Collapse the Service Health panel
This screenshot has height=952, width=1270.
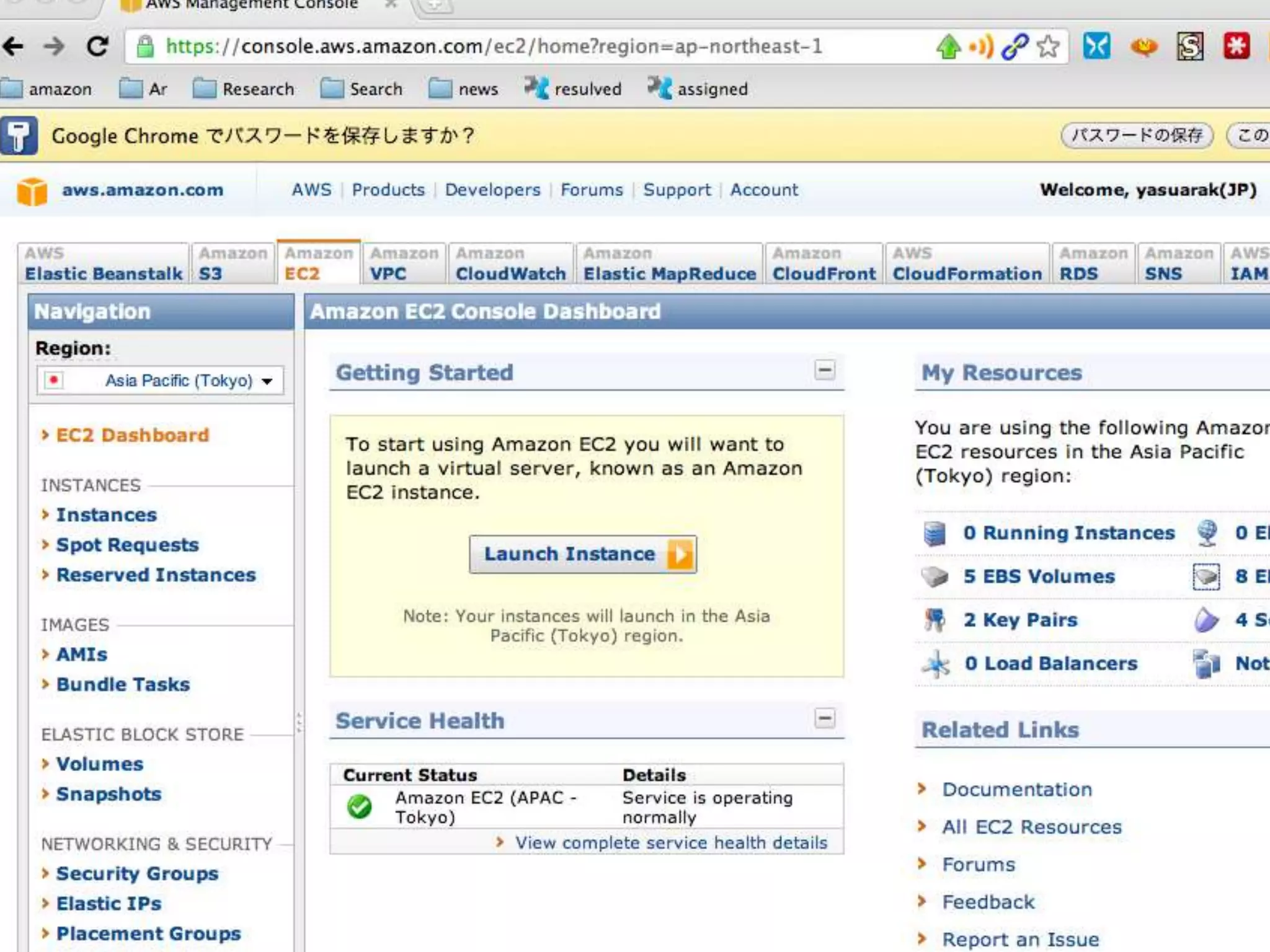coord(824,718)
